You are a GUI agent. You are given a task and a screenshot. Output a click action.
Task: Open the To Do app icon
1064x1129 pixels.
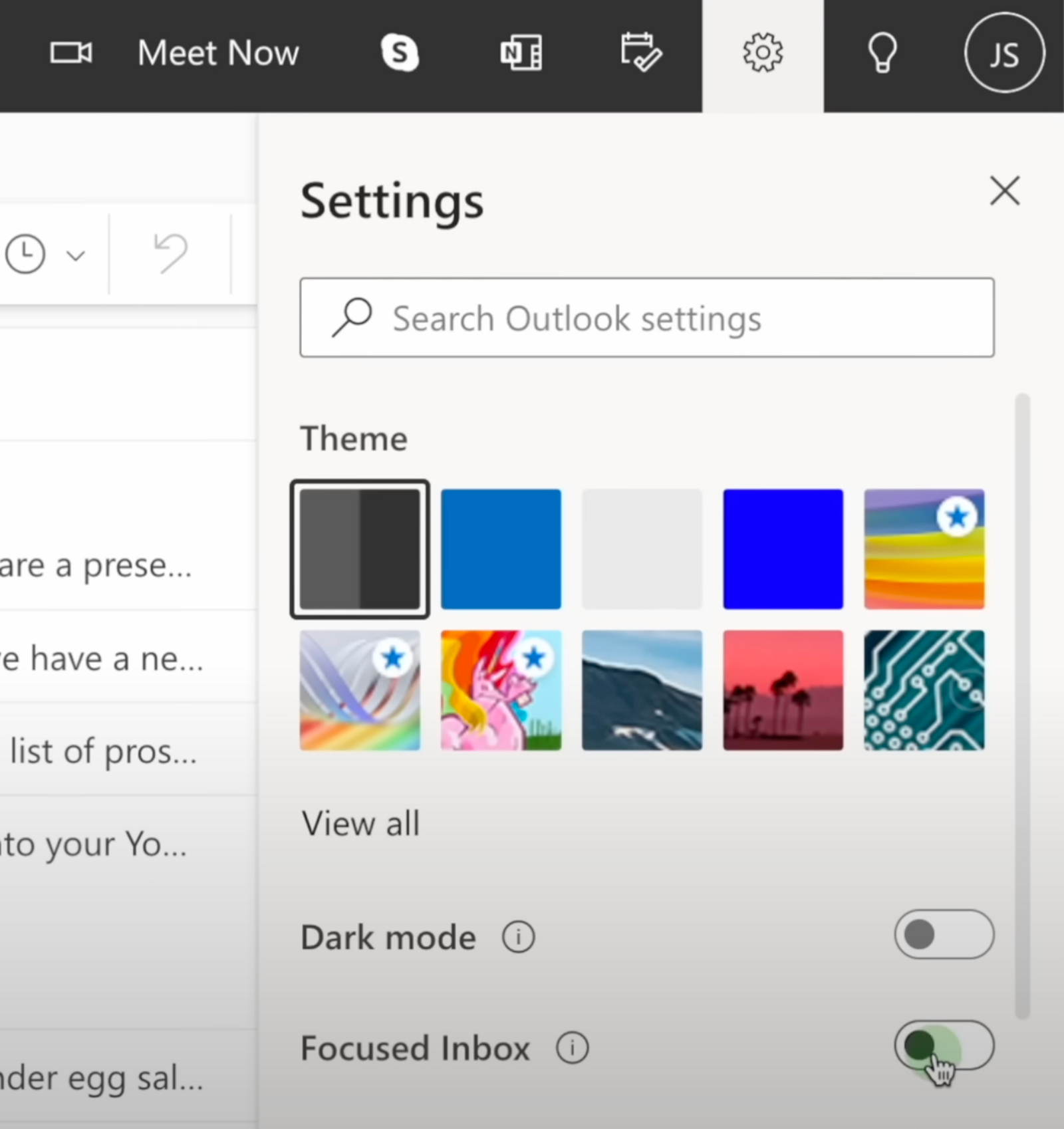(x=640, y=53)
